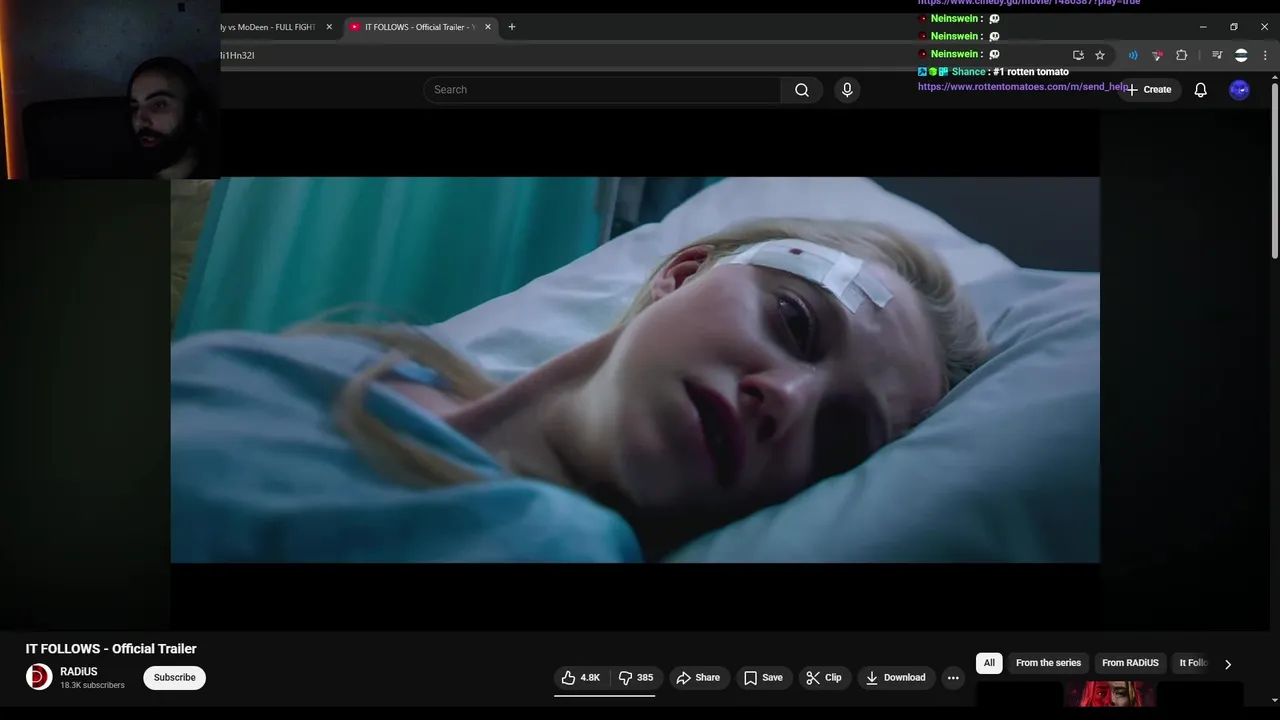Focus the YouTube Search field

point(602,90)
